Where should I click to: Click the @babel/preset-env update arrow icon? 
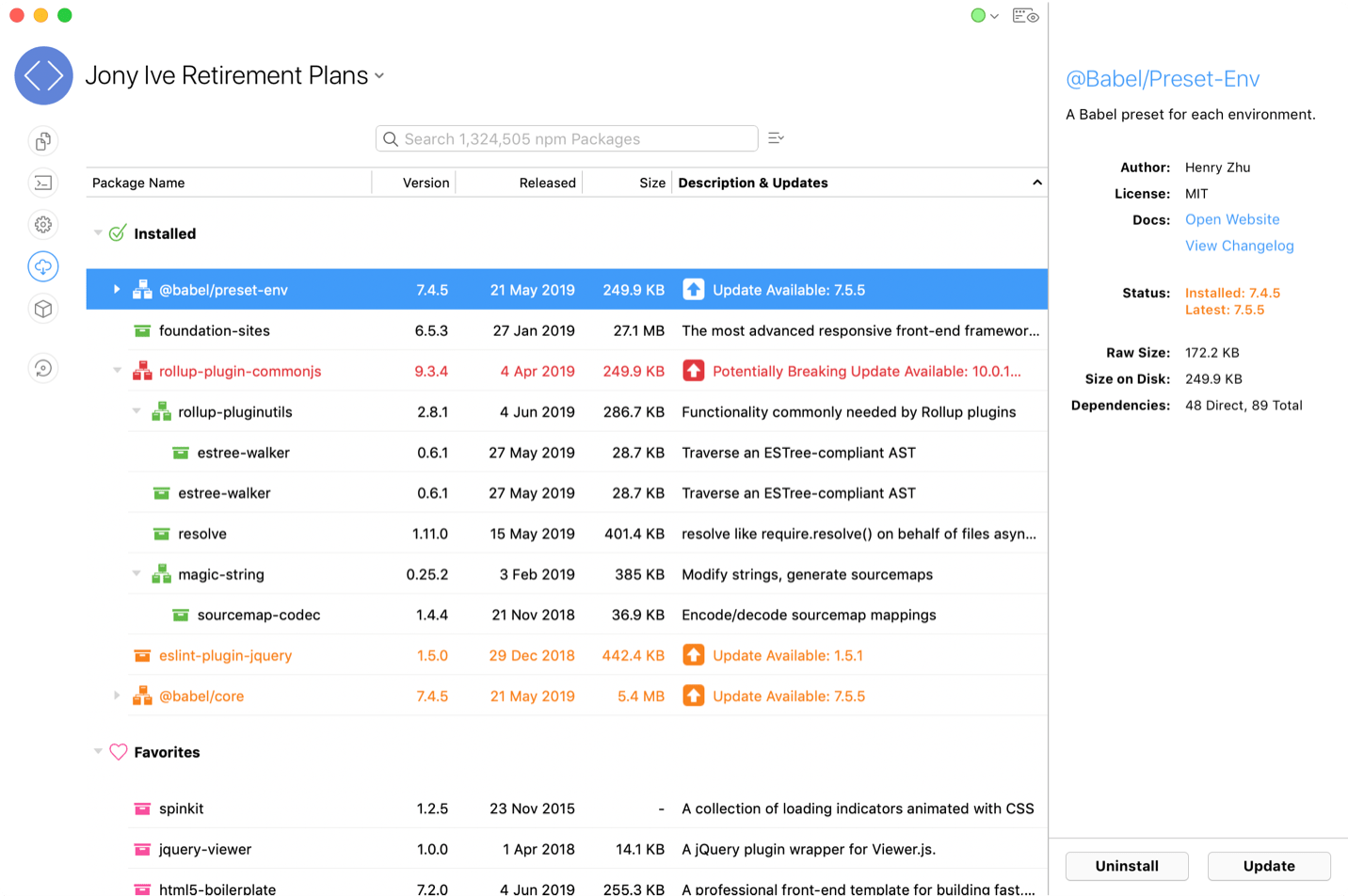click(x=694, y=290)
